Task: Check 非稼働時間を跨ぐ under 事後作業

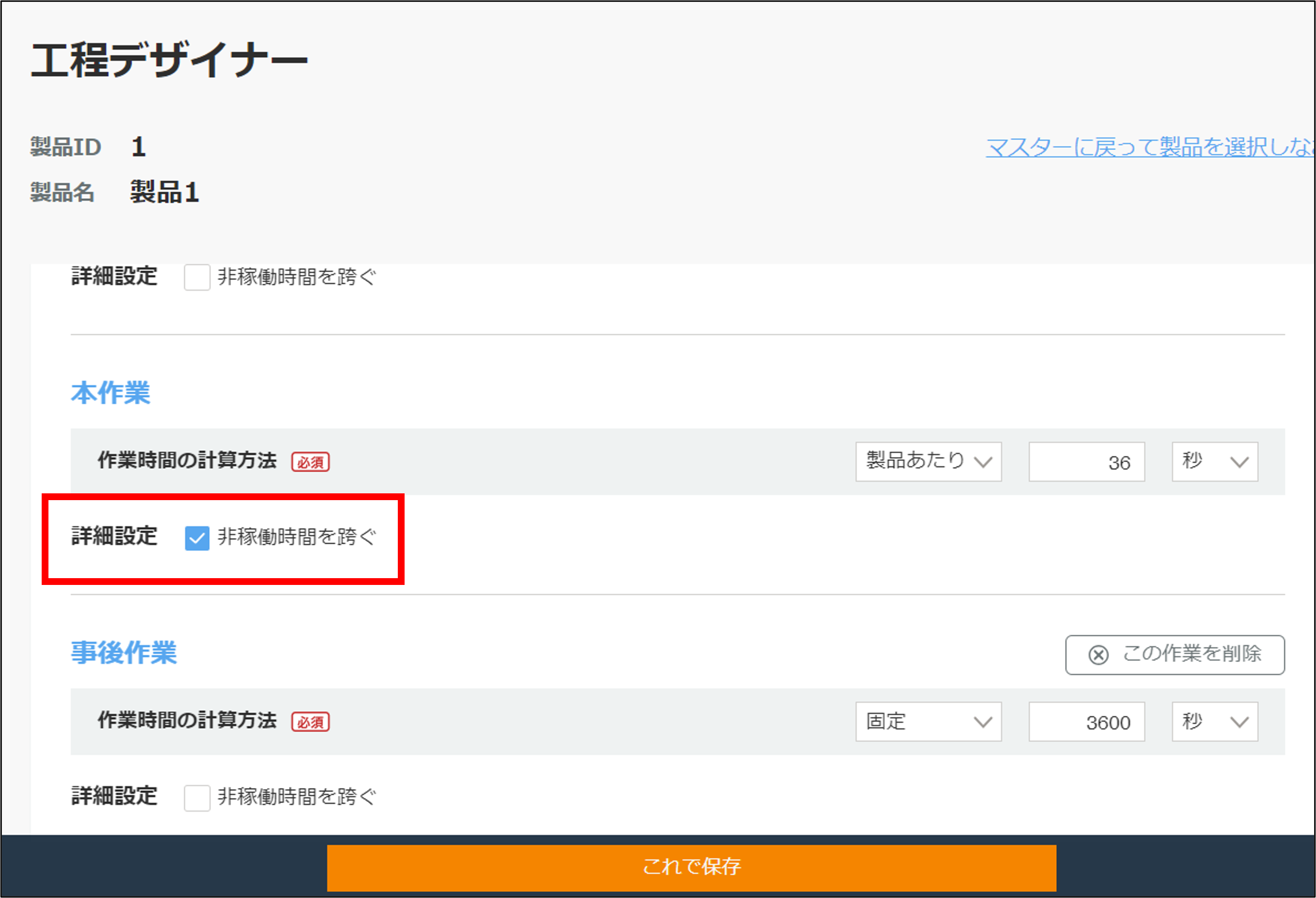Action: tap(197, 798)
